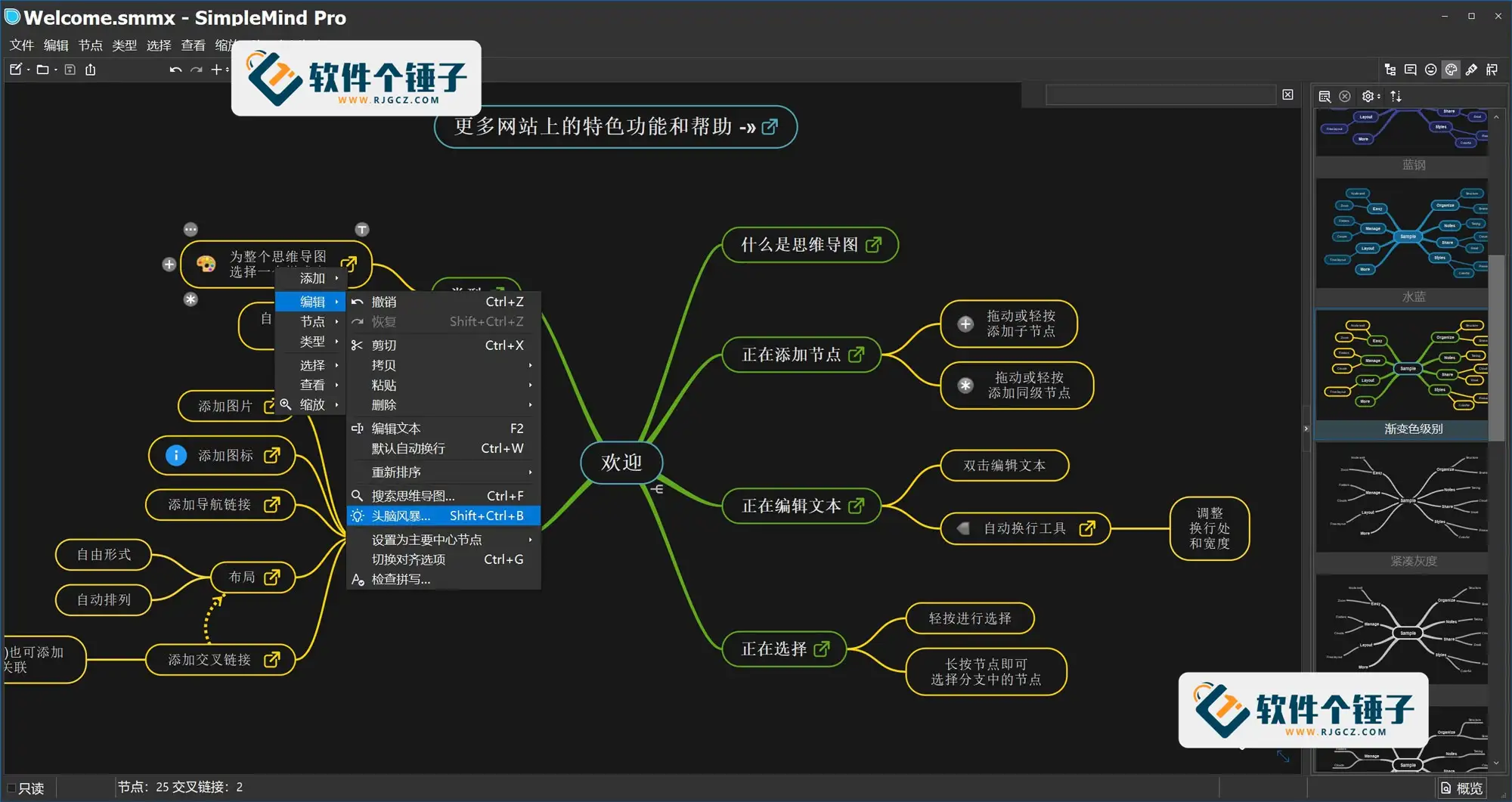
Task: Open the 查看 menu in menu bar
Action: (193, 45)
